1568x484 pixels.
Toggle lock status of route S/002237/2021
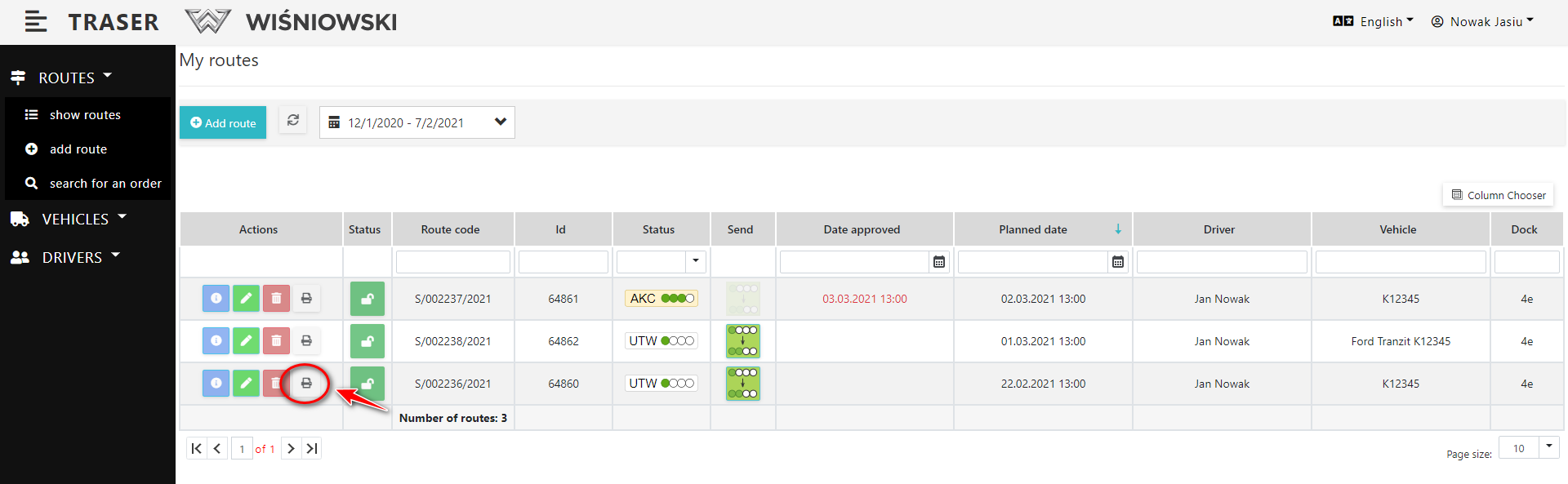click(x=367, y=299)
